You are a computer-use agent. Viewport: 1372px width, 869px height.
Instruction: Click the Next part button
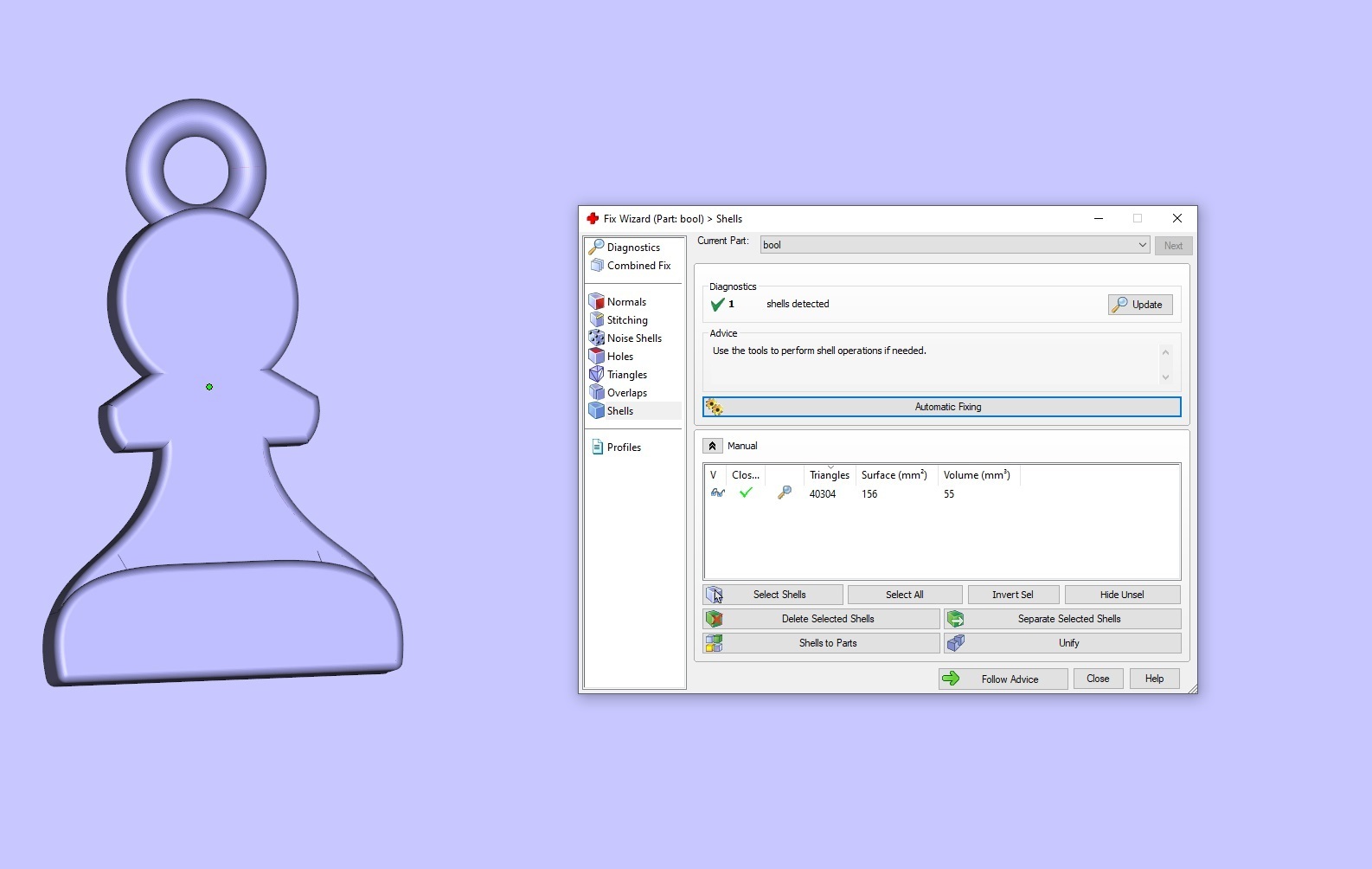click(1173, 246)
